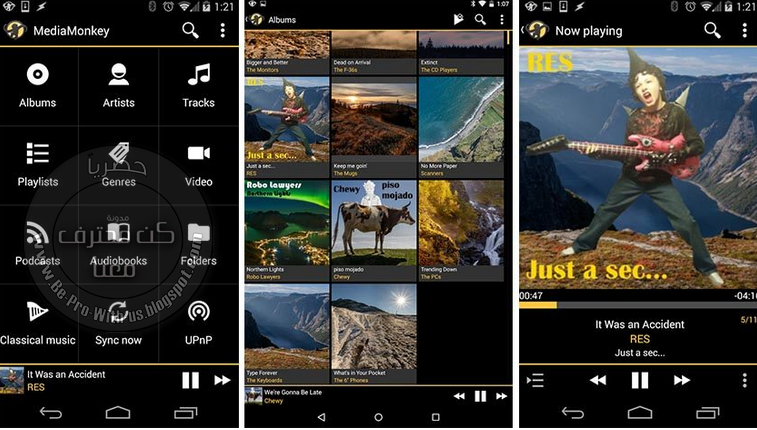Image resolution: width=757 pixels, height=430 pixels.
Task: Open the Audiobooks category
Action: (118, 244)
